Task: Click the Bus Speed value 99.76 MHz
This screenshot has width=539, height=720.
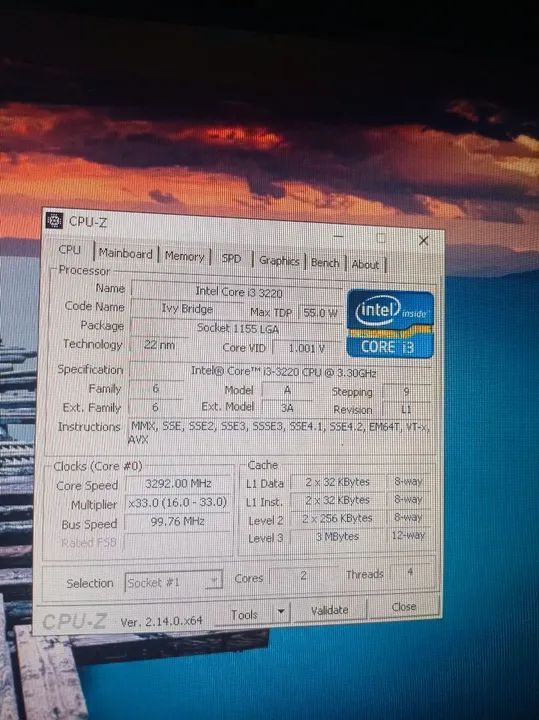Action: [177, 522]
